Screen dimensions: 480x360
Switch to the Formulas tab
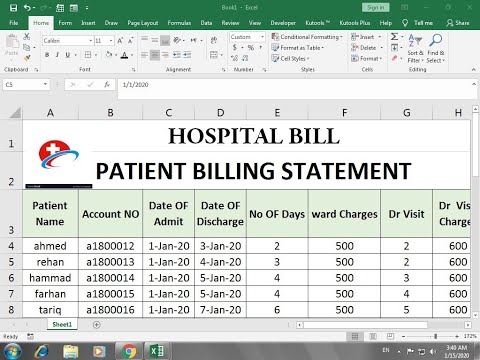coord(179,23)
